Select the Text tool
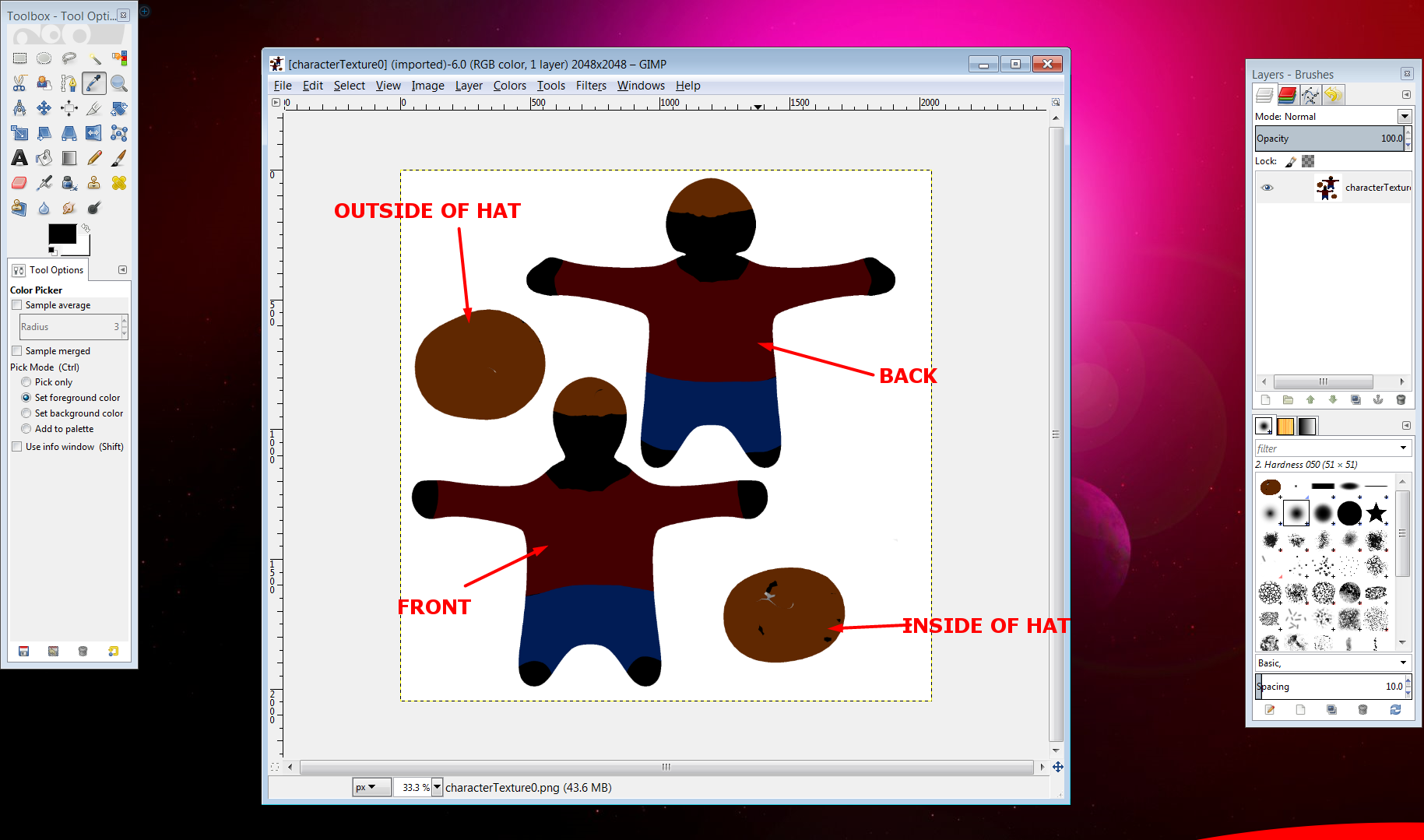The image size is (1424, 840). coord(19,158)
